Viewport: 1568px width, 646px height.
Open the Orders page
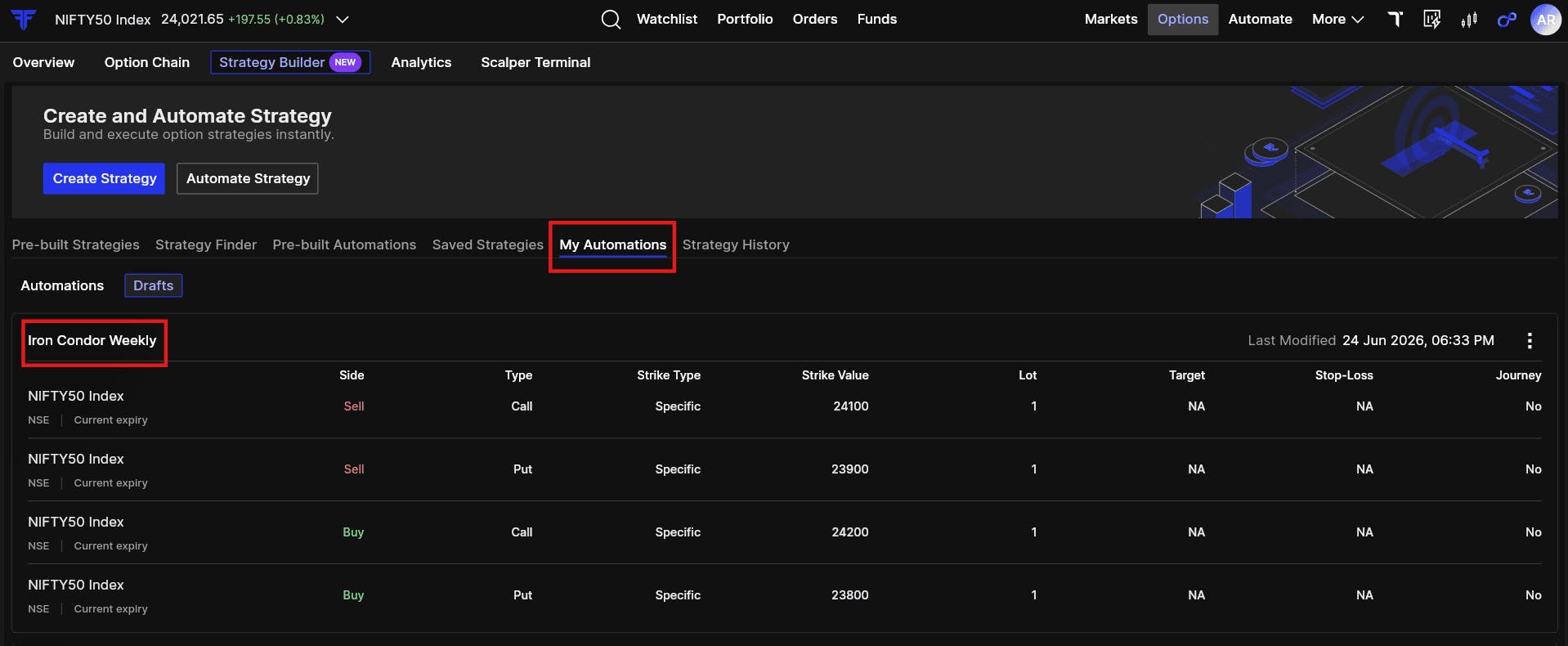815,19
